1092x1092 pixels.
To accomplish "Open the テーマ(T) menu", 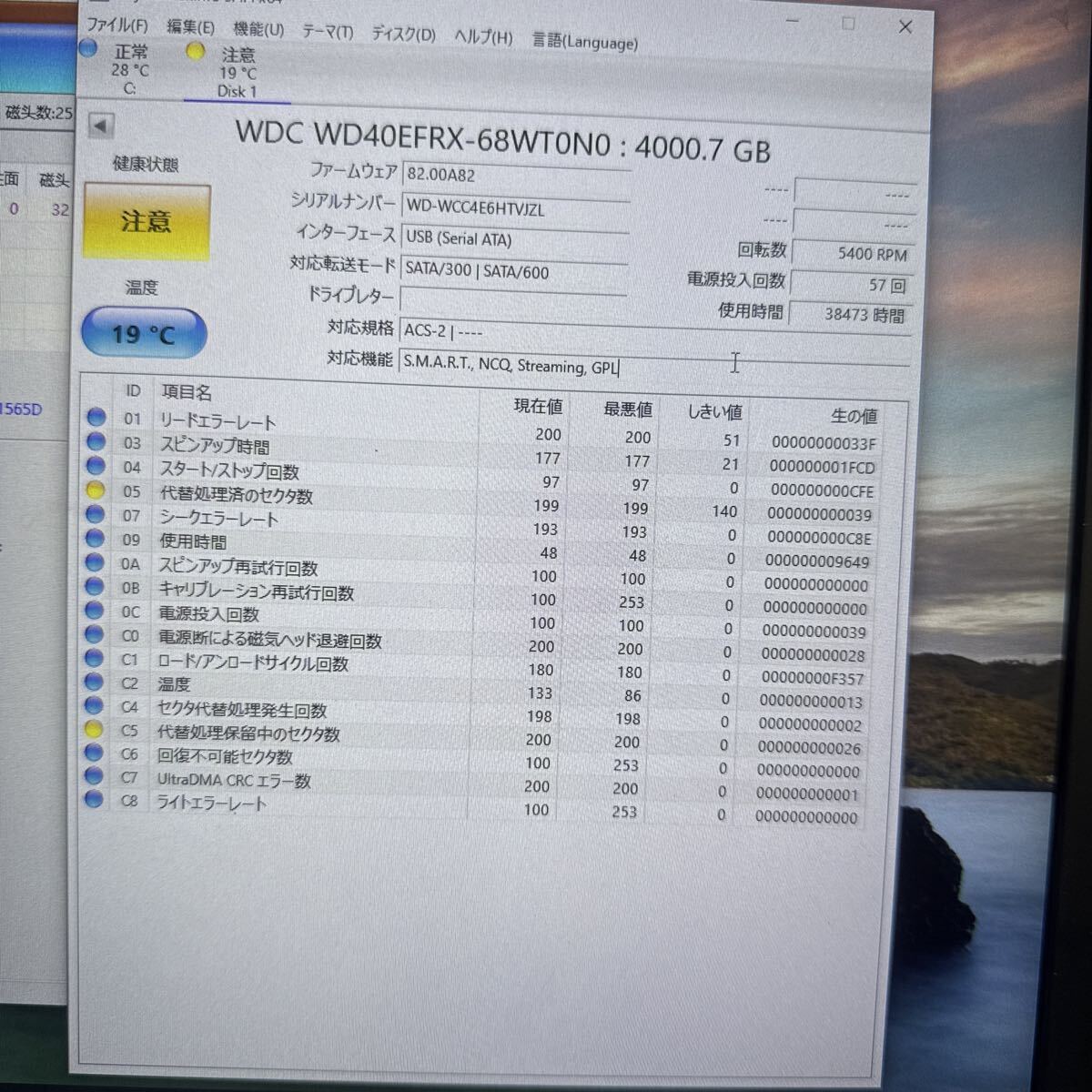I will coord(327,33).
